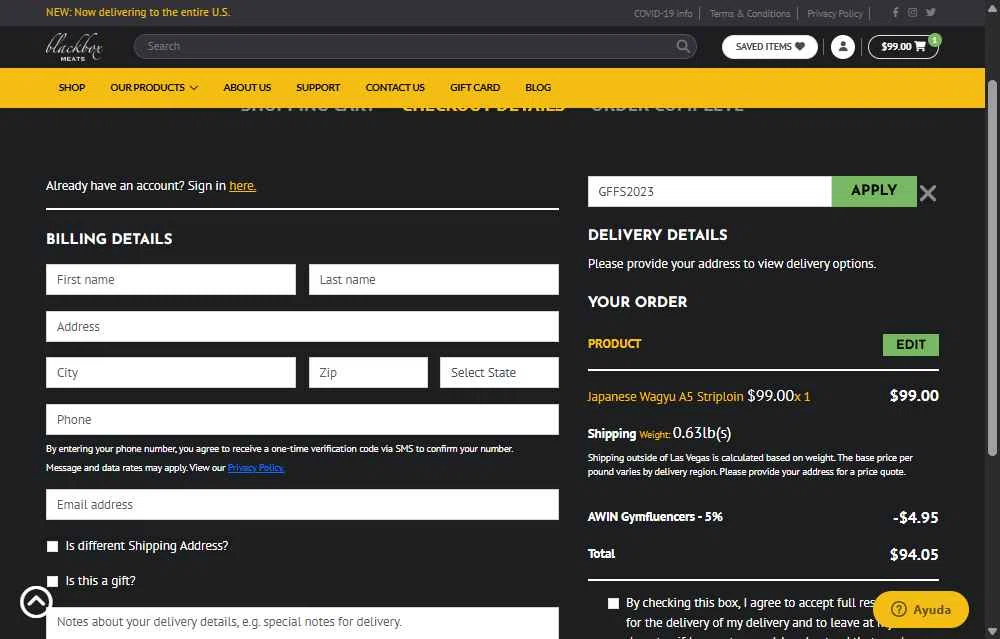Click the coupon code field GFFS2023

pos(710,191)
